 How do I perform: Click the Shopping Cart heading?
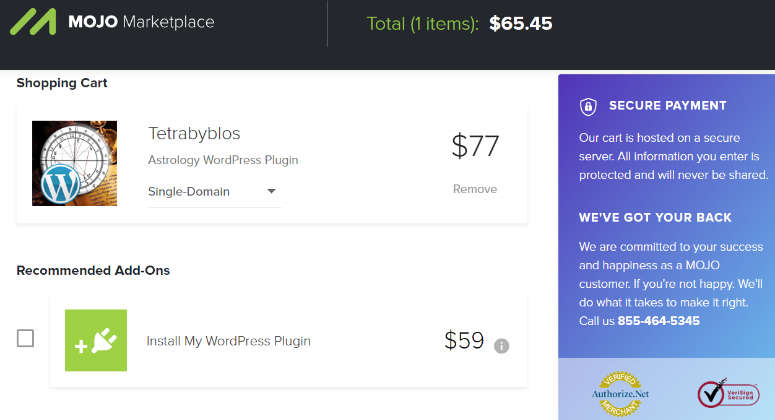(x=62, y=83)
